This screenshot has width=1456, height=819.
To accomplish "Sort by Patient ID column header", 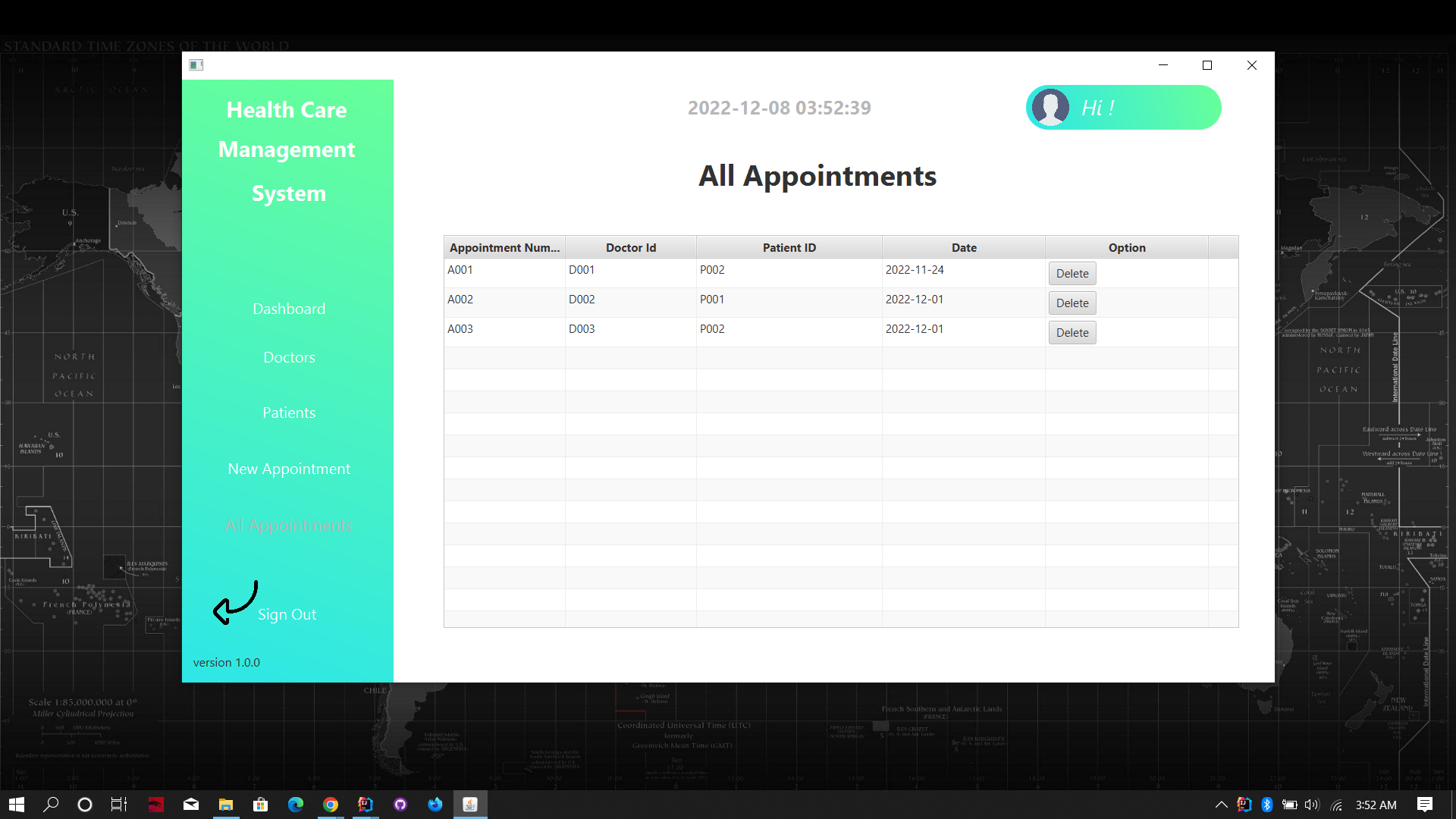I will pyautogui.click(x=789, y=247).
